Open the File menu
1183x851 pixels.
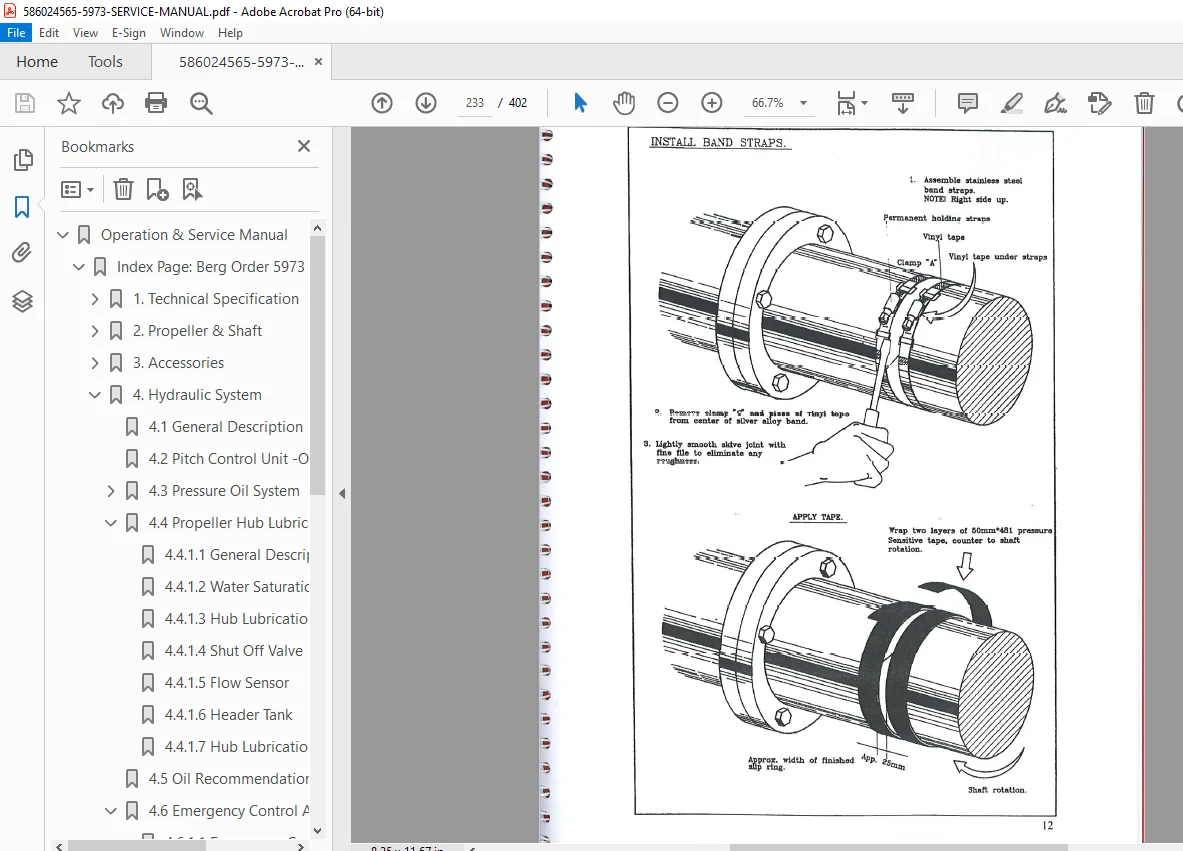click(x=16, y=32)
